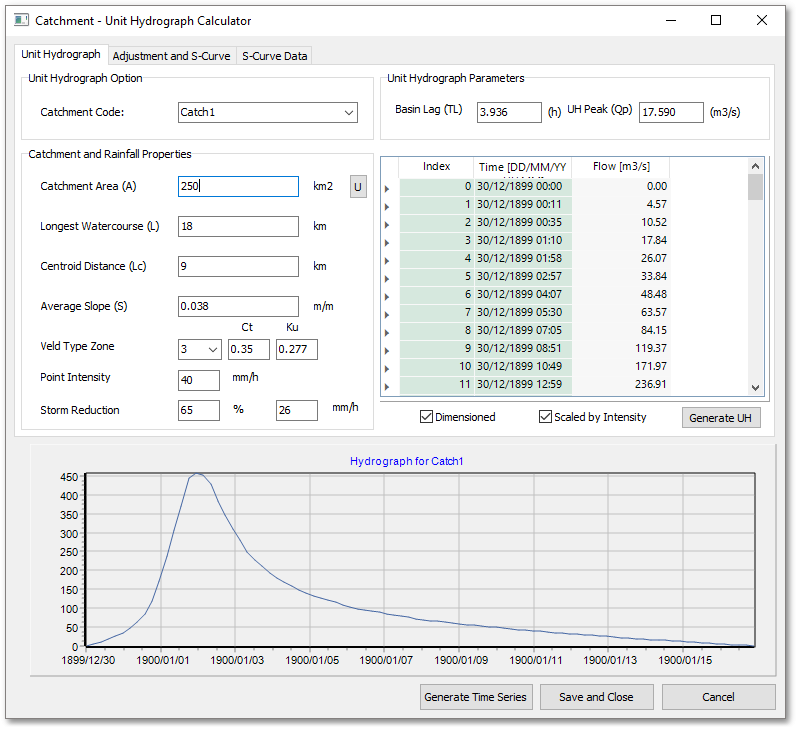Click the U button beside Catchment Area
Screen dimensions: 797x730
[x=358, y=187]
